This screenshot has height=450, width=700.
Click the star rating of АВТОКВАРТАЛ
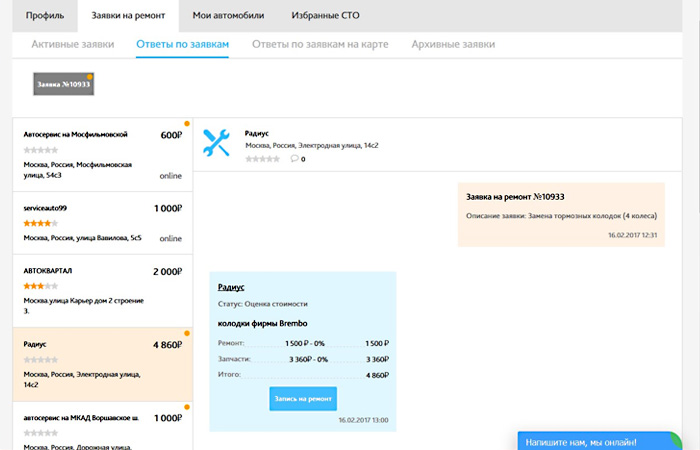(x=40, y=286)
